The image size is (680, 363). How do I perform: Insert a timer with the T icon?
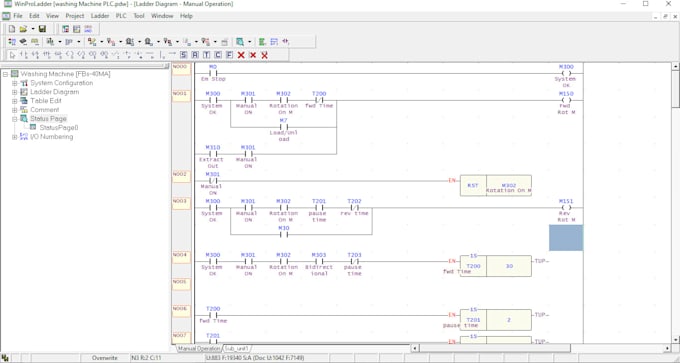[x=206, y=55]
